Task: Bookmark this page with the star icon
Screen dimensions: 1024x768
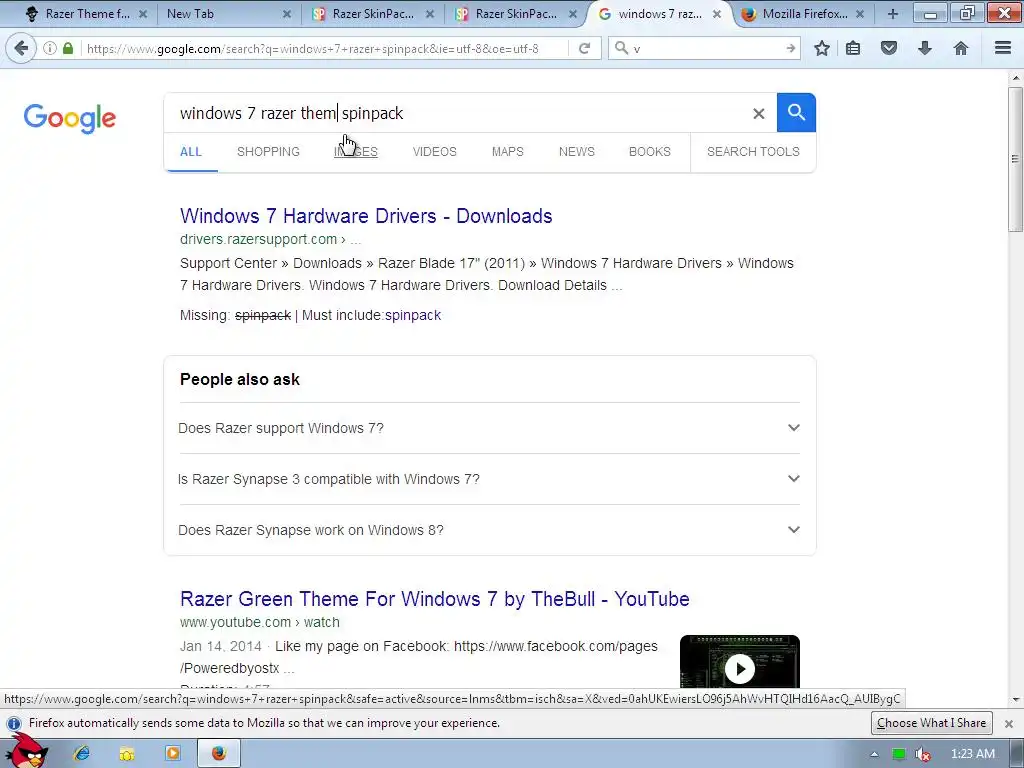Action: [822, 48]
